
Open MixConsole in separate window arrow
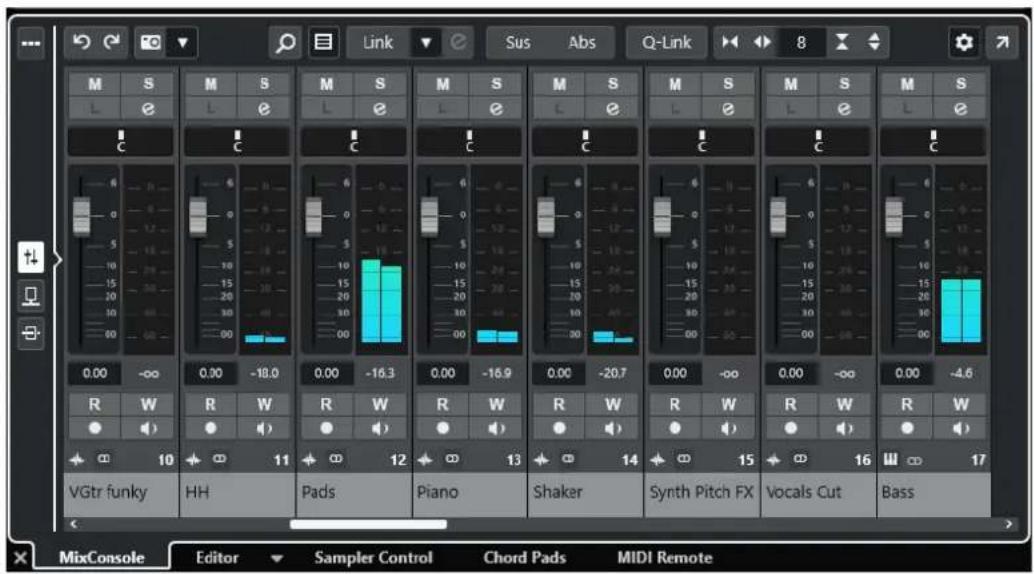coord(1002,43)
